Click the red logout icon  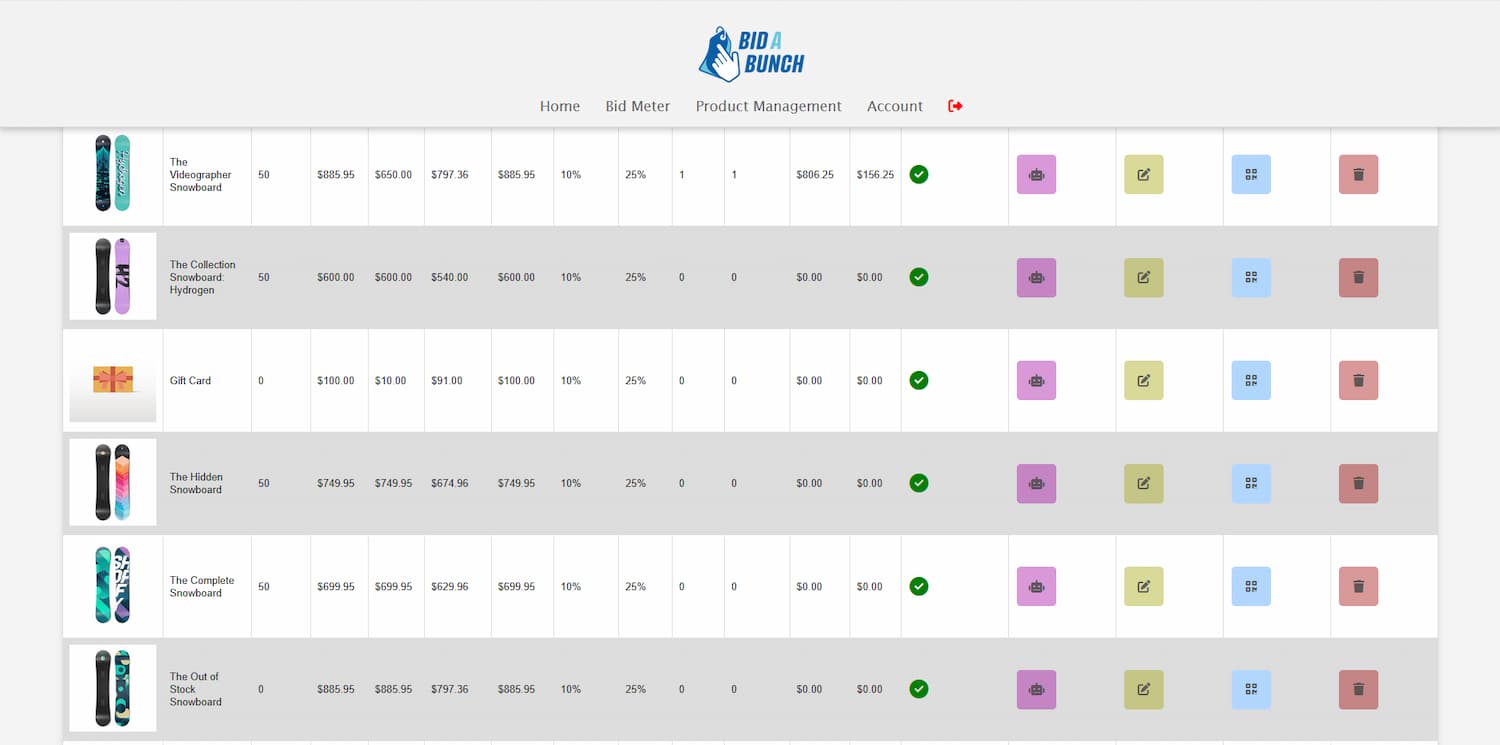955,106
